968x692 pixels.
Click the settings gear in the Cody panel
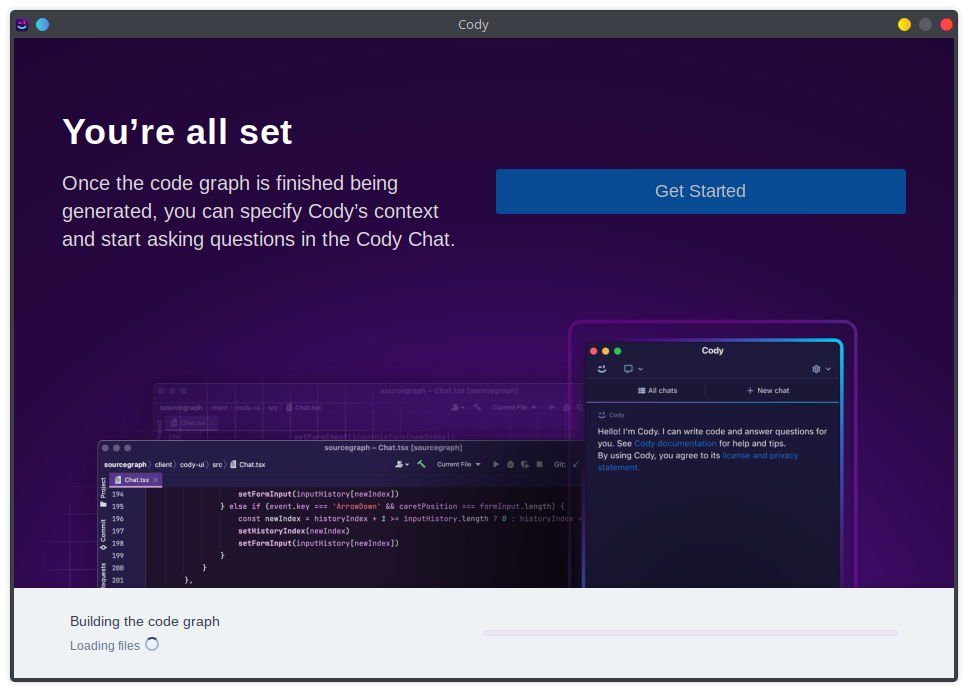point(816,369)
